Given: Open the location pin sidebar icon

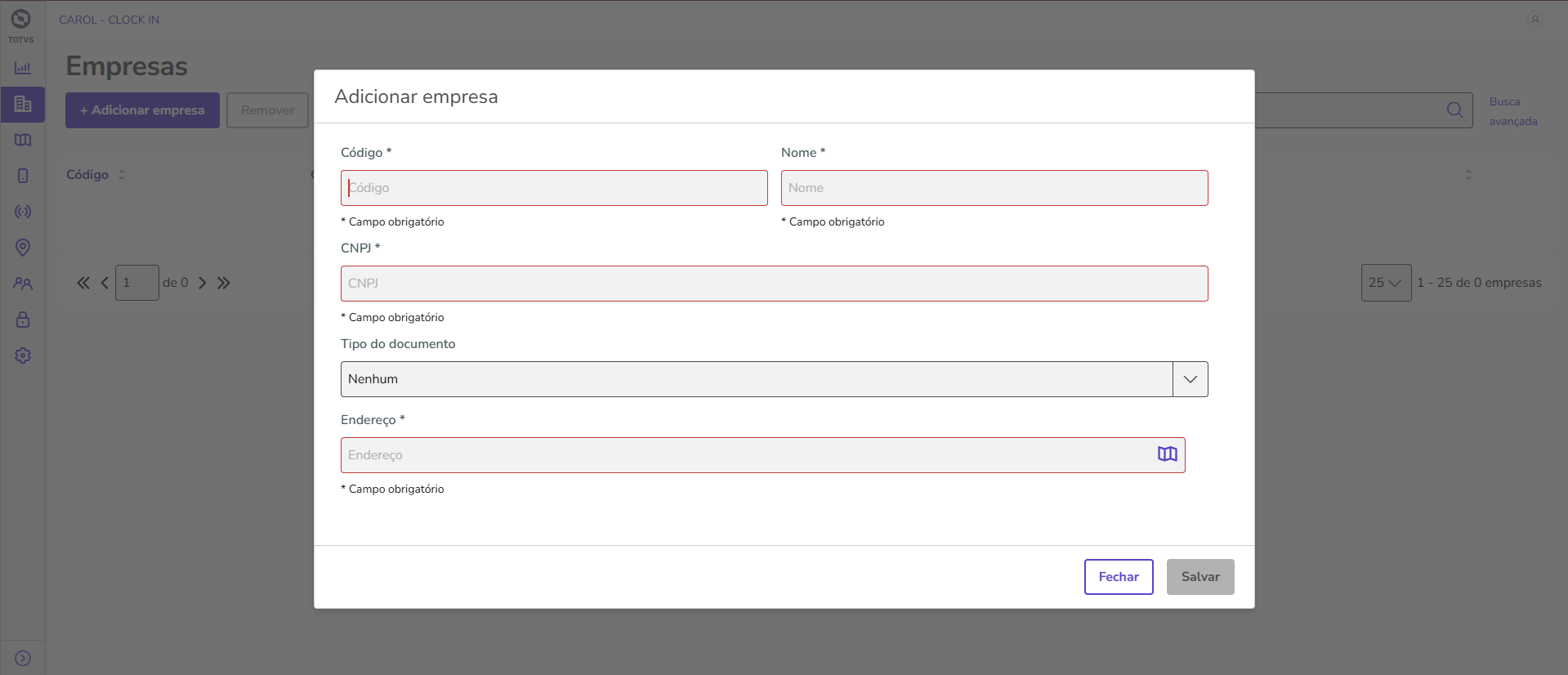Looking at the screenshot, I should pyautogui.click(x=23, y=248).
